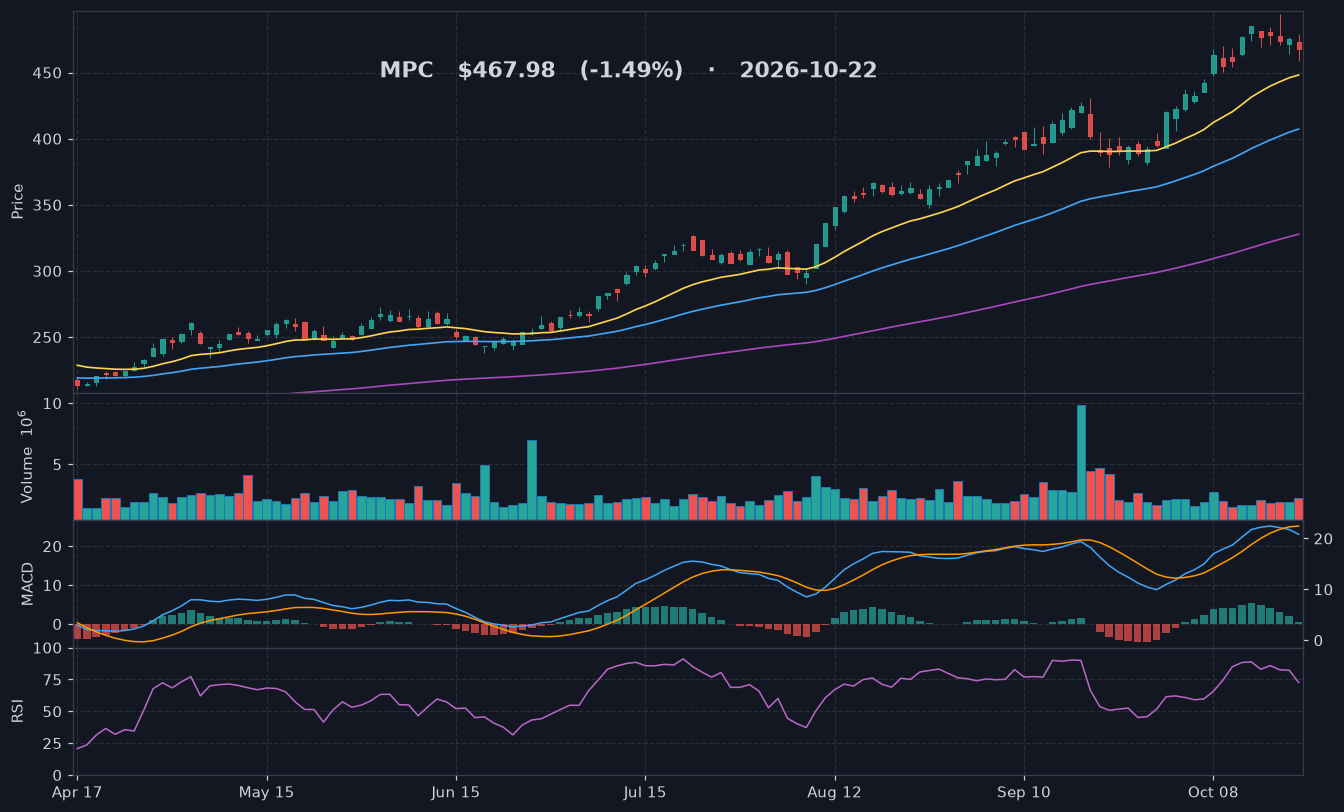The width and height of the screenshot is (1344, 812).
Task: Click the 450 tick on the Price axis
Action: tap(50, 74)
